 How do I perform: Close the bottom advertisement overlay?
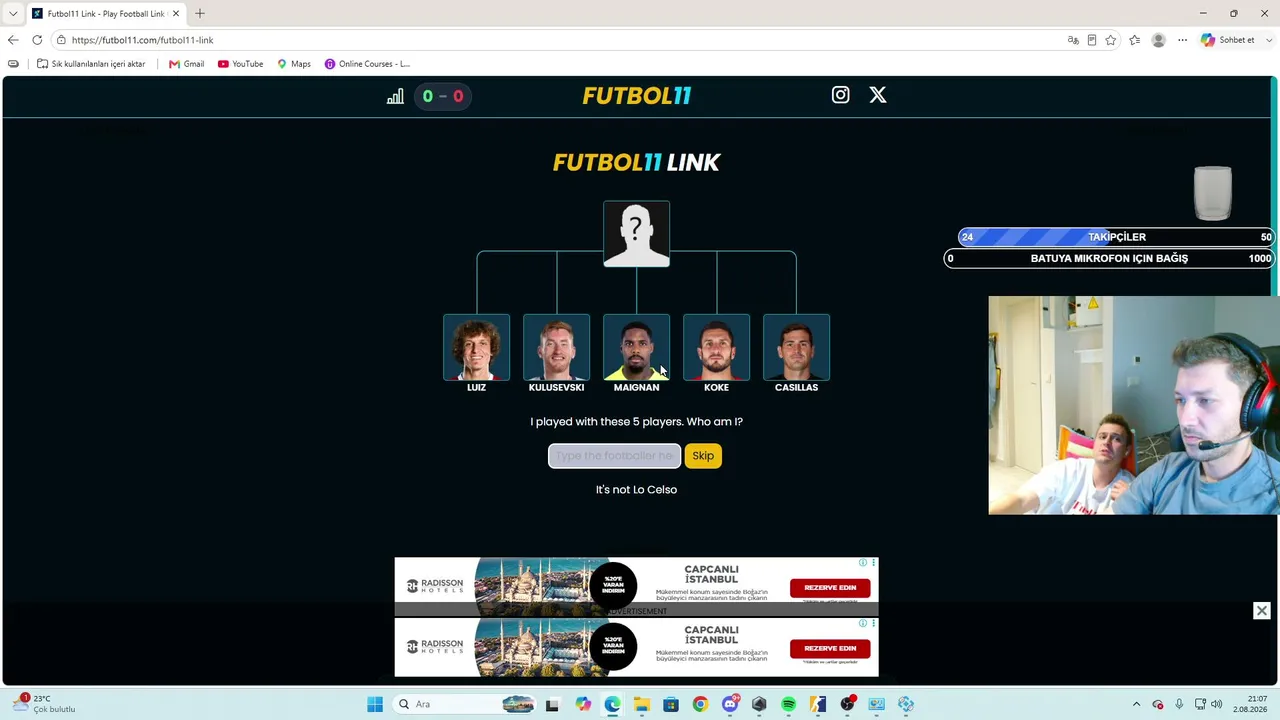pos(1262,611)
